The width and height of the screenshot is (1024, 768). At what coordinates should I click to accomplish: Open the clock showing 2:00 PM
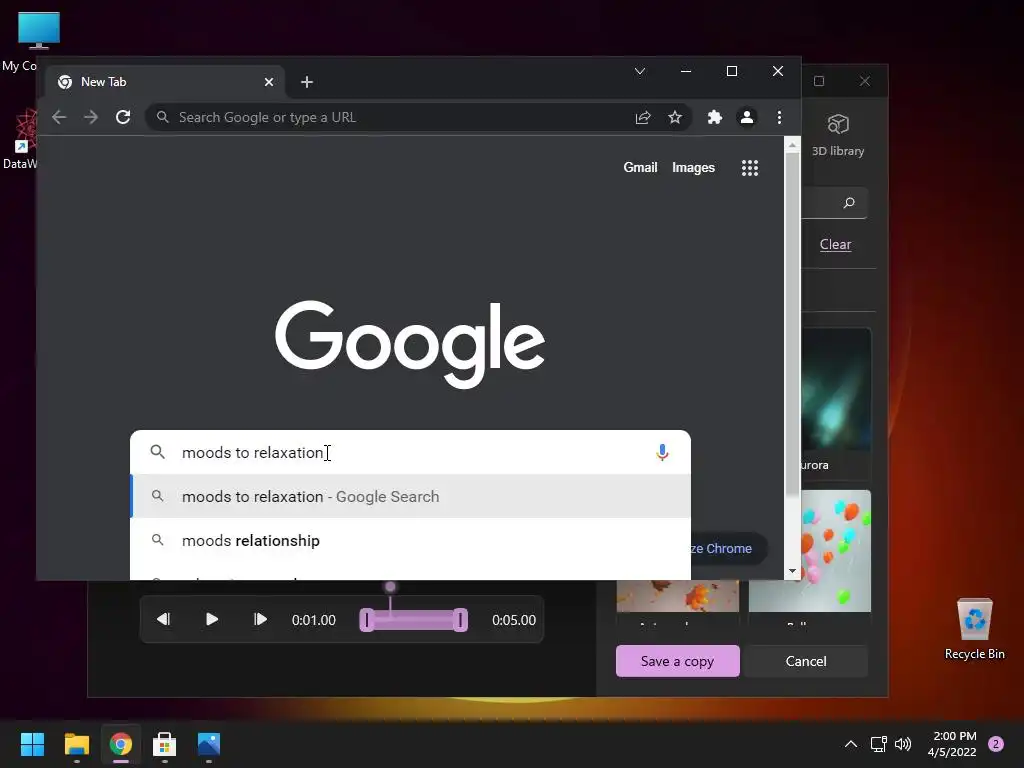pyautogui.click(x=952, y=744)
